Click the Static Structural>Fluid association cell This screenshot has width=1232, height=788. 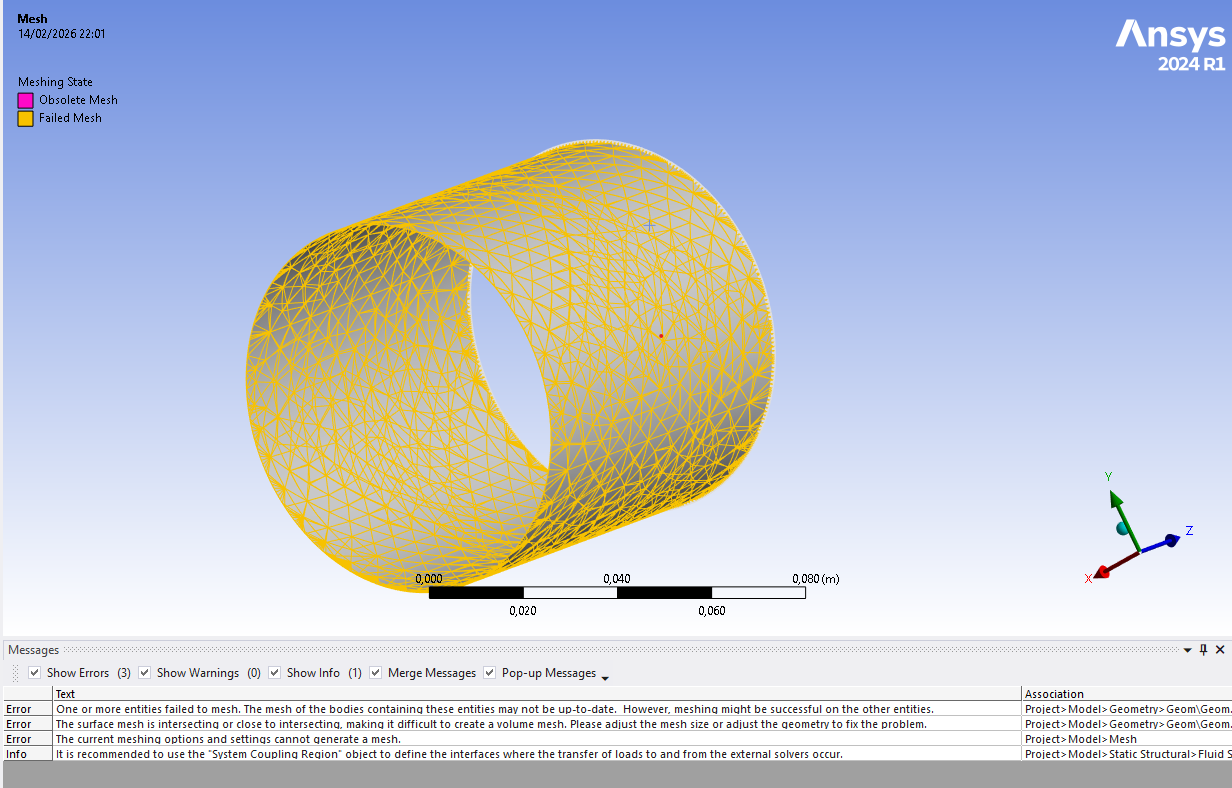click(x=1127, y=754)
